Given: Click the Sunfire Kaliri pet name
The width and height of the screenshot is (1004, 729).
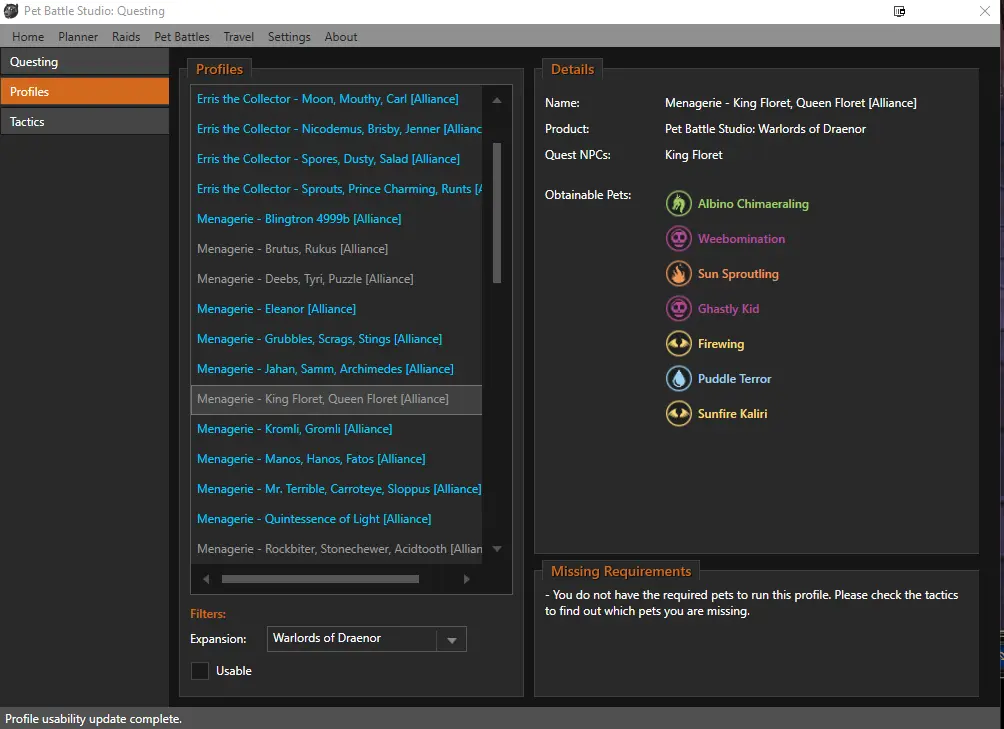Looking at the screenshot, I should 733,413.
